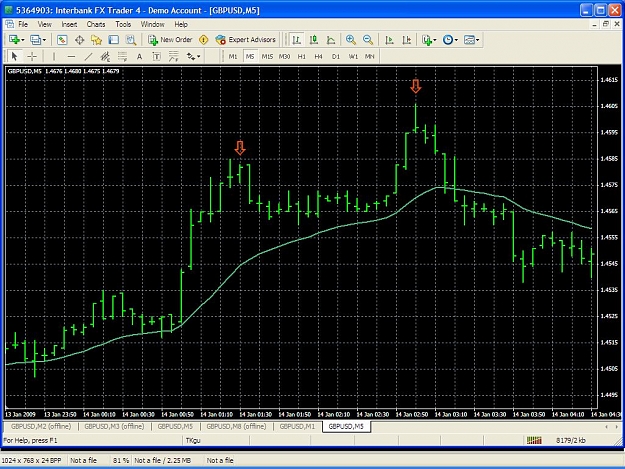Open the Indicators dropdown arrow
Screen dimensions: 625x469
(x=435, y=40)
